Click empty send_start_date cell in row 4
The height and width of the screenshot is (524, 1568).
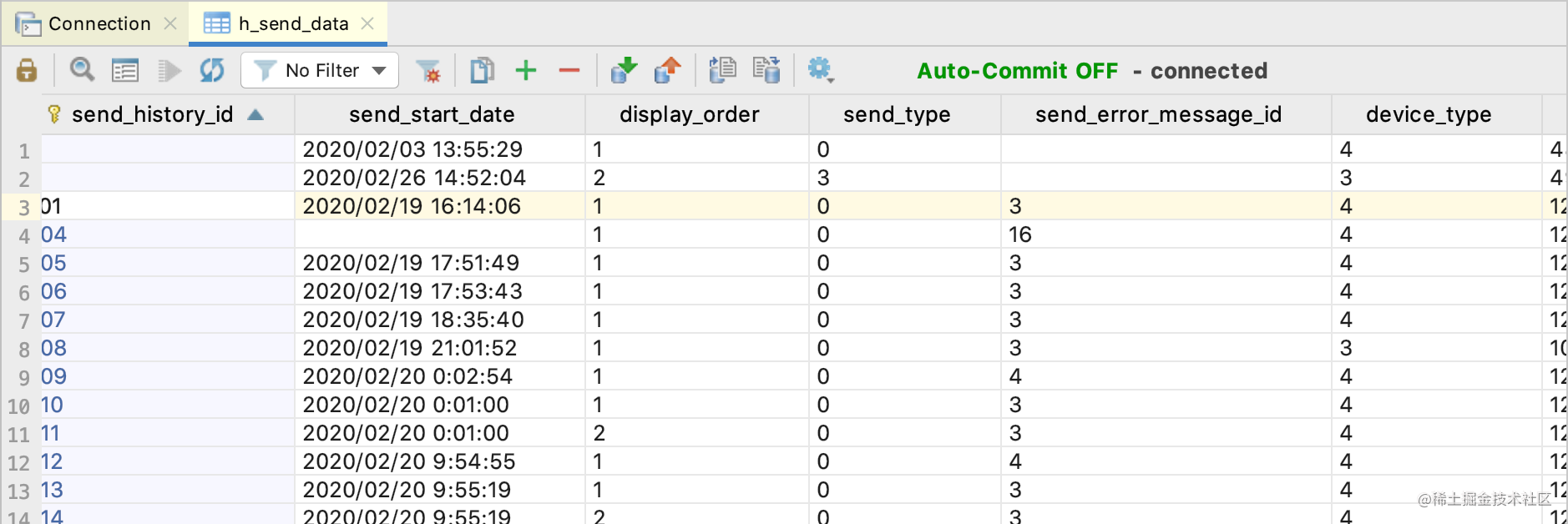(439, 234)
